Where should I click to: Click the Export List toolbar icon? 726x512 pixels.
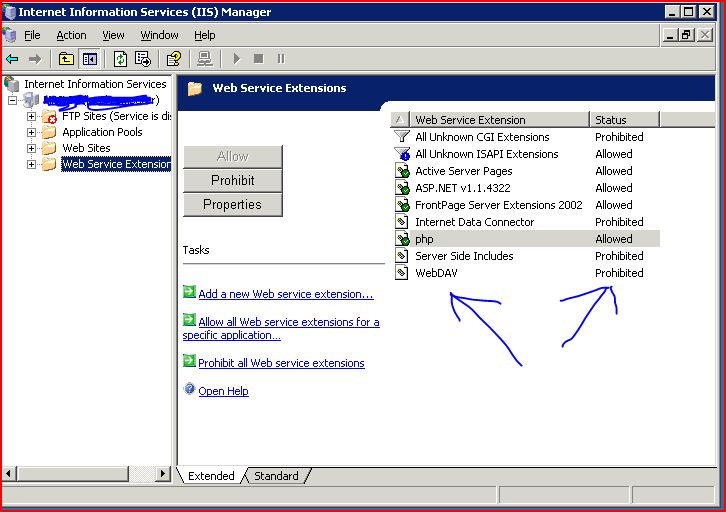pos(143,59)
